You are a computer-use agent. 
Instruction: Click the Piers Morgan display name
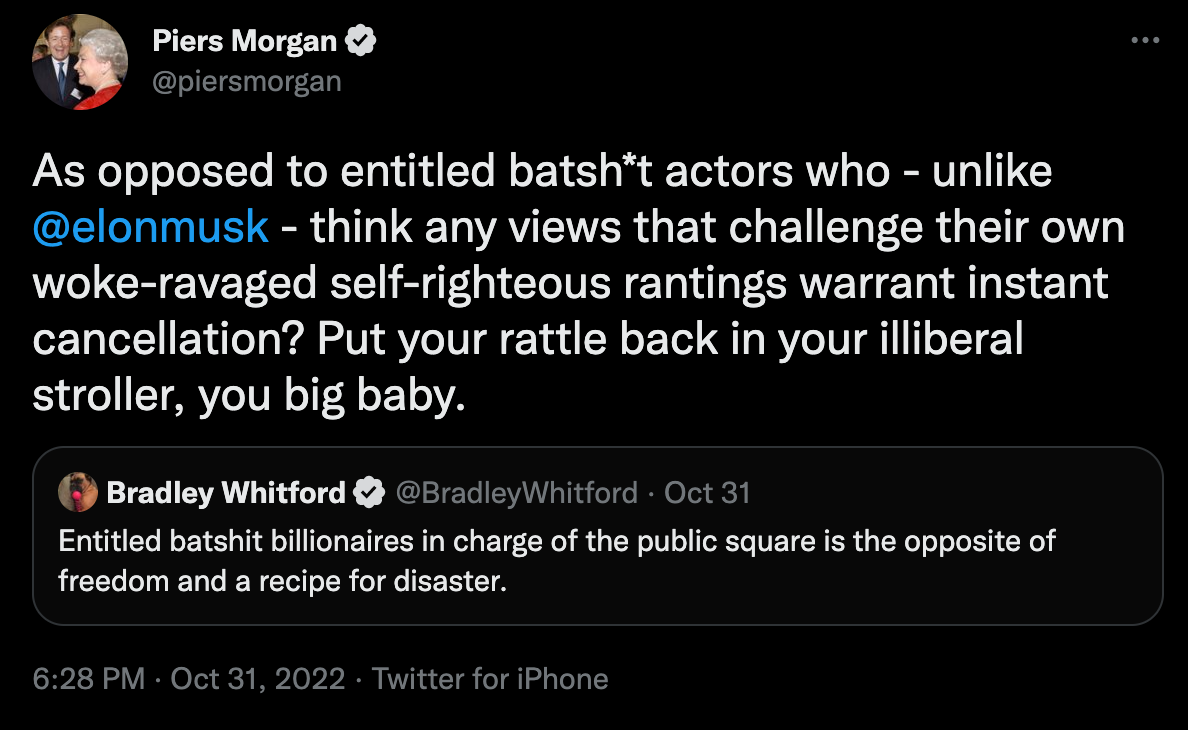pos(246,41)
